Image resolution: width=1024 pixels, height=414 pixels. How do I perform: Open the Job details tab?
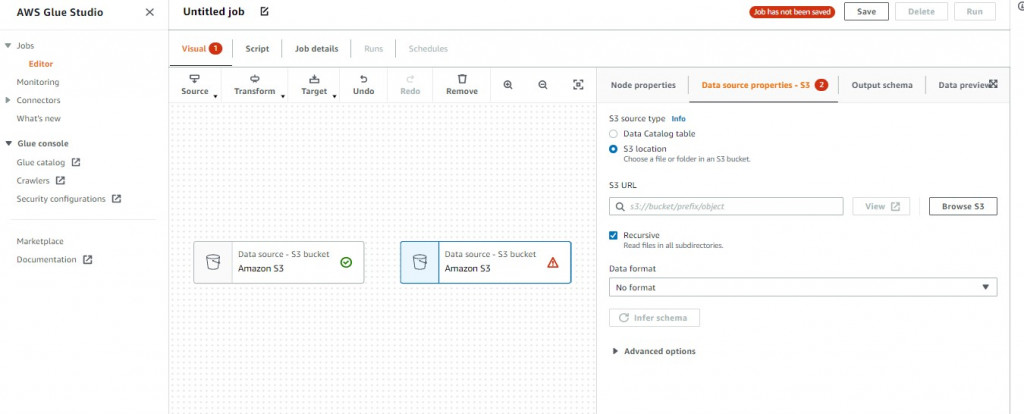point(317,49)
